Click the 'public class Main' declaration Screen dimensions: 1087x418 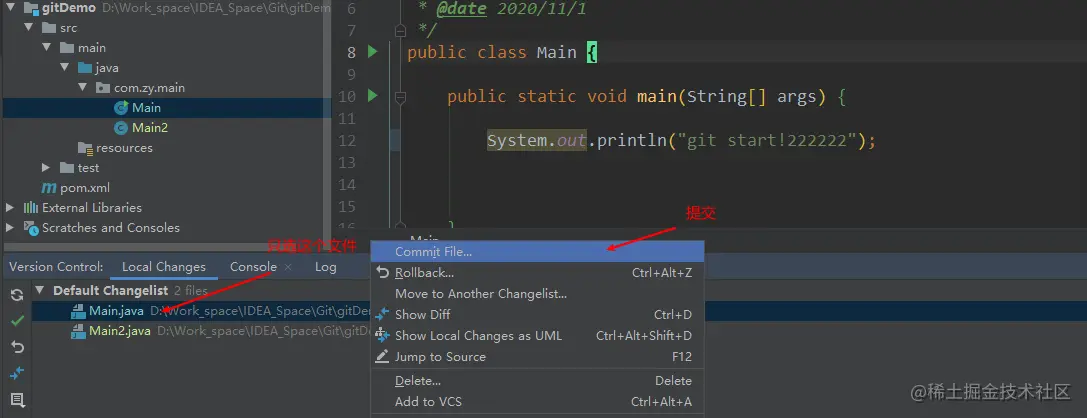coord(492,53)
